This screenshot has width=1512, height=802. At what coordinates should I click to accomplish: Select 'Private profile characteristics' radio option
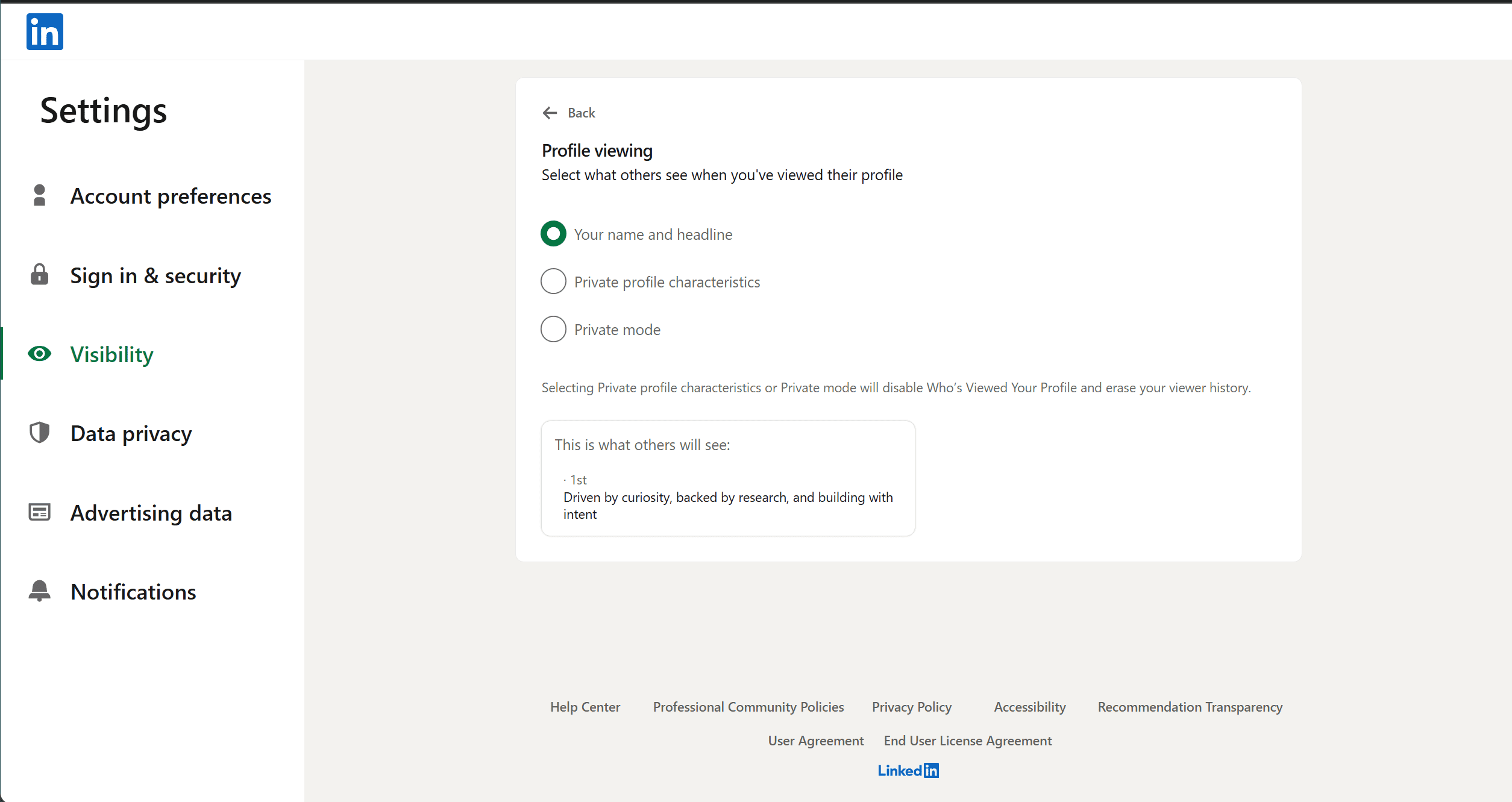pos(553,281)
